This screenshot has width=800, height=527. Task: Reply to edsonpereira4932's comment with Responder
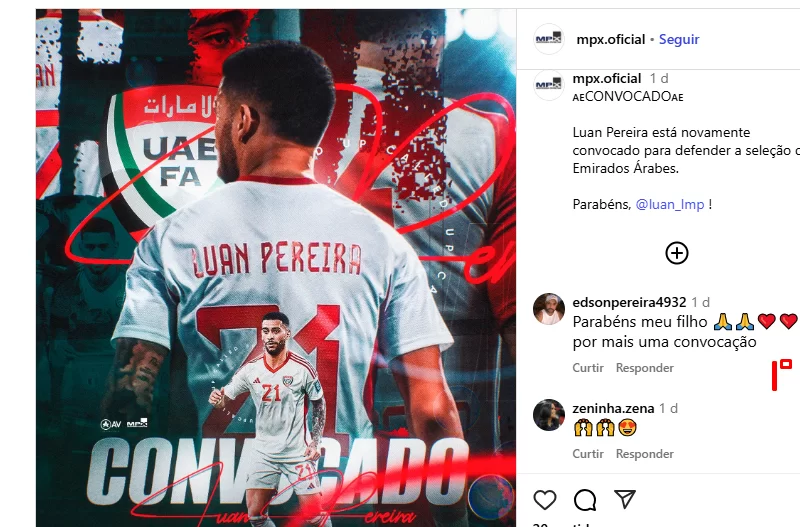(x=644, y=368)
